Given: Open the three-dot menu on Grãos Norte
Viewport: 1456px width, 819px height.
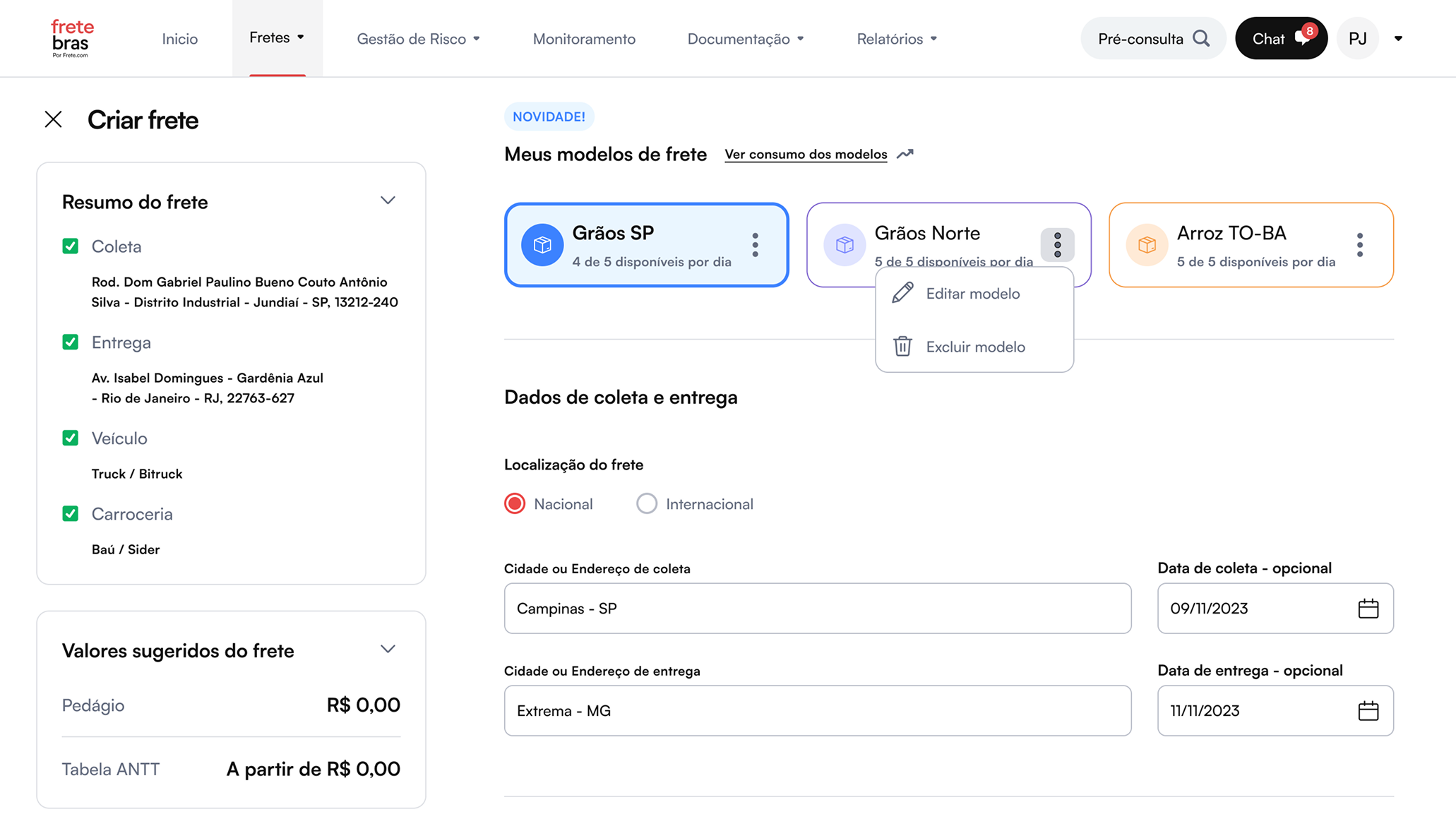Looking at the screenshot, I should point(1057,244).
